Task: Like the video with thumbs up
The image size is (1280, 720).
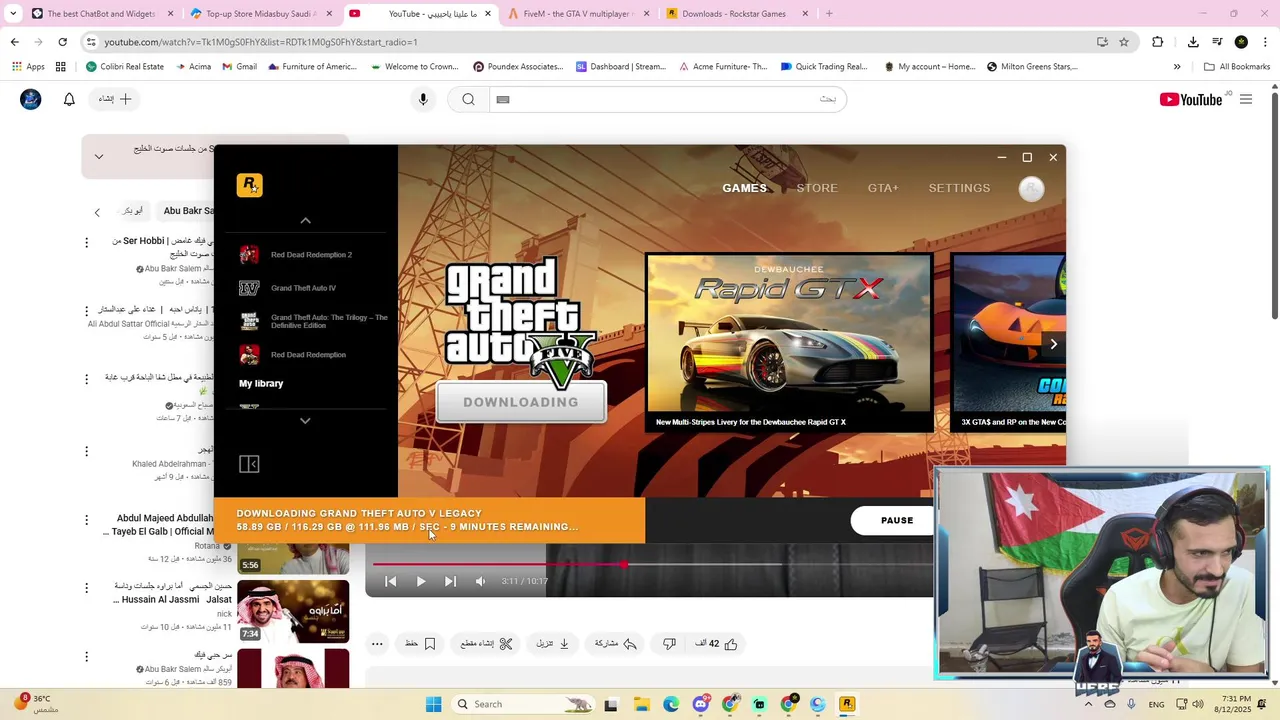Action: 716,644
